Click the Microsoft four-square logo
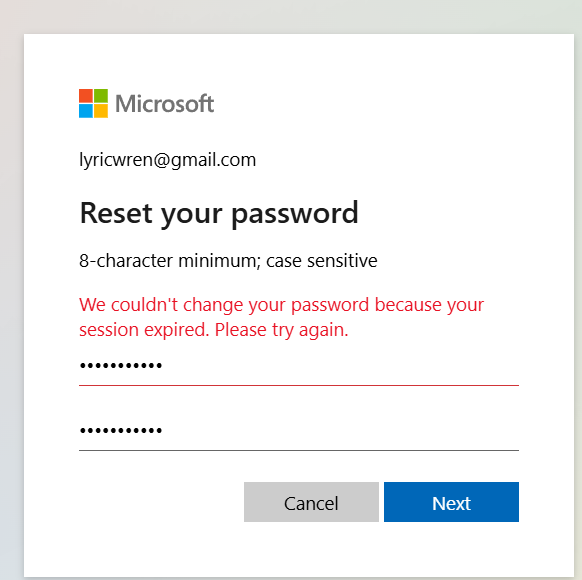The image size is (582, 580). coord(93,103)
